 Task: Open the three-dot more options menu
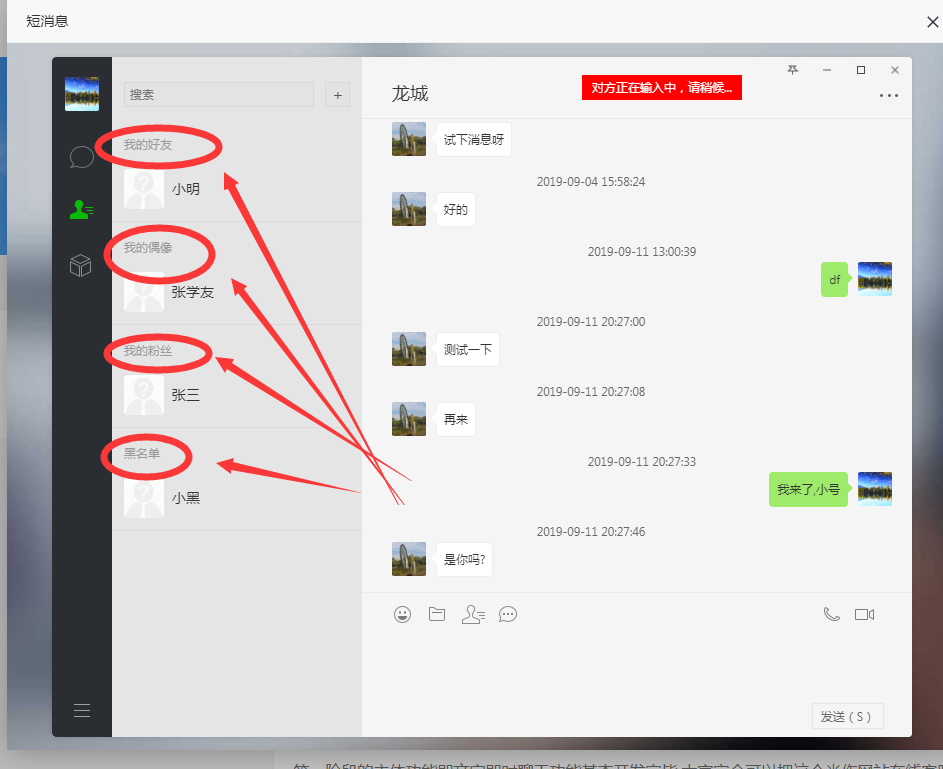tap(888, 96)
